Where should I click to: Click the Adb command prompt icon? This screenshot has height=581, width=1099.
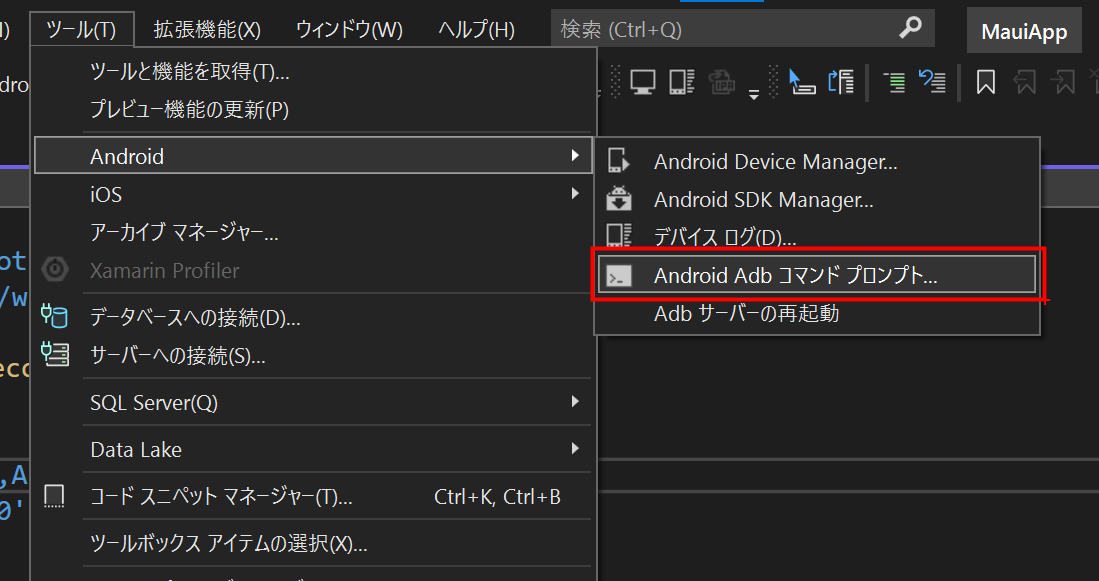(619, 275)
